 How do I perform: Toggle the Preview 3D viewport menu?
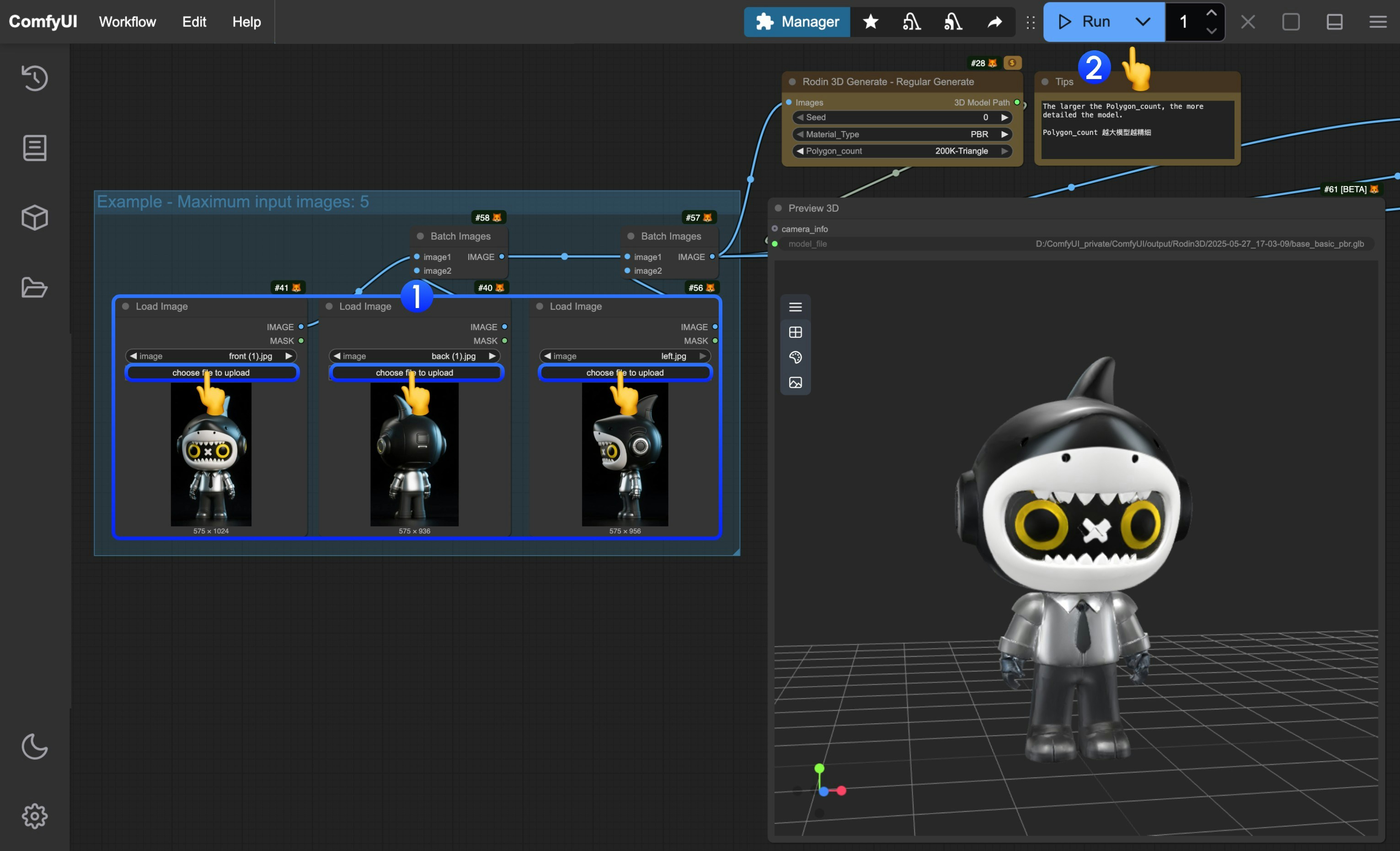pyautogui.click(x=795, y=307)
